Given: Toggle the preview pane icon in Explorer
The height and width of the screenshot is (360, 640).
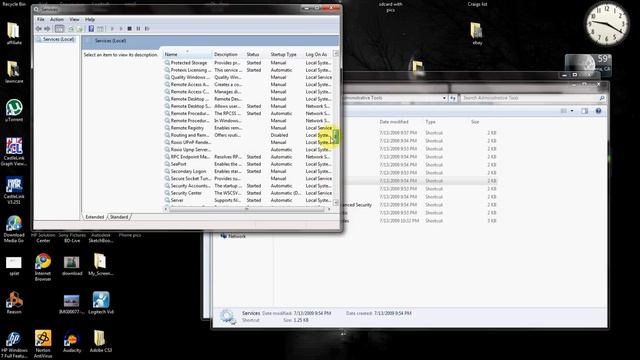Looking at the screenshot, I should tap(584, 111).
